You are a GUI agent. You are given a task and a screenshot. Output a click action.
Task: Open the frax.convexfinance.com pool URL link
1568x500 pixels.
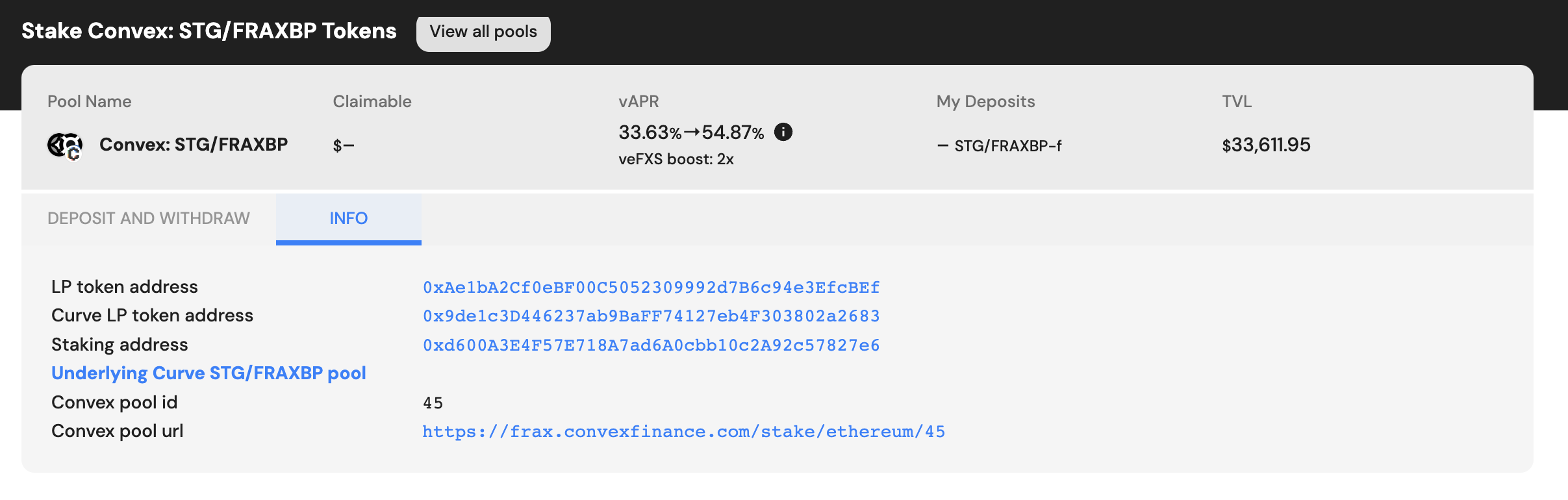coord(683,431)
